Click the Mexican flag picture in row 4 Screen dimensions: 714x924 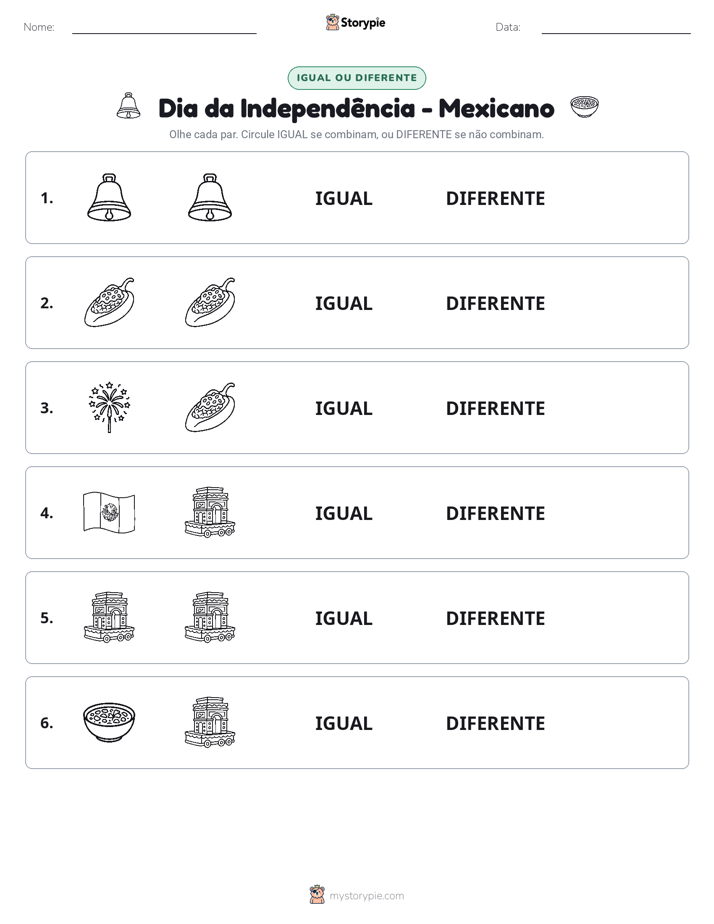pyautogui.click(x=109, y=513)
